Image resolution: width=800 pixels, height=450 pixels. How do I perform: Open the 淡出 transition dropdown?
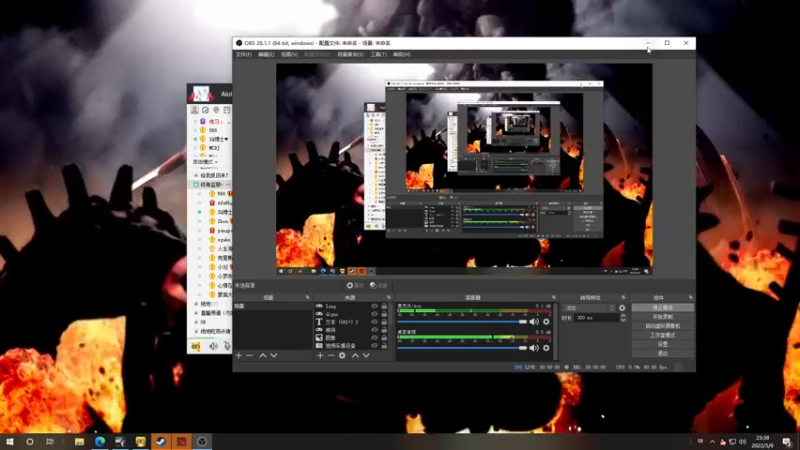[589, 308]
